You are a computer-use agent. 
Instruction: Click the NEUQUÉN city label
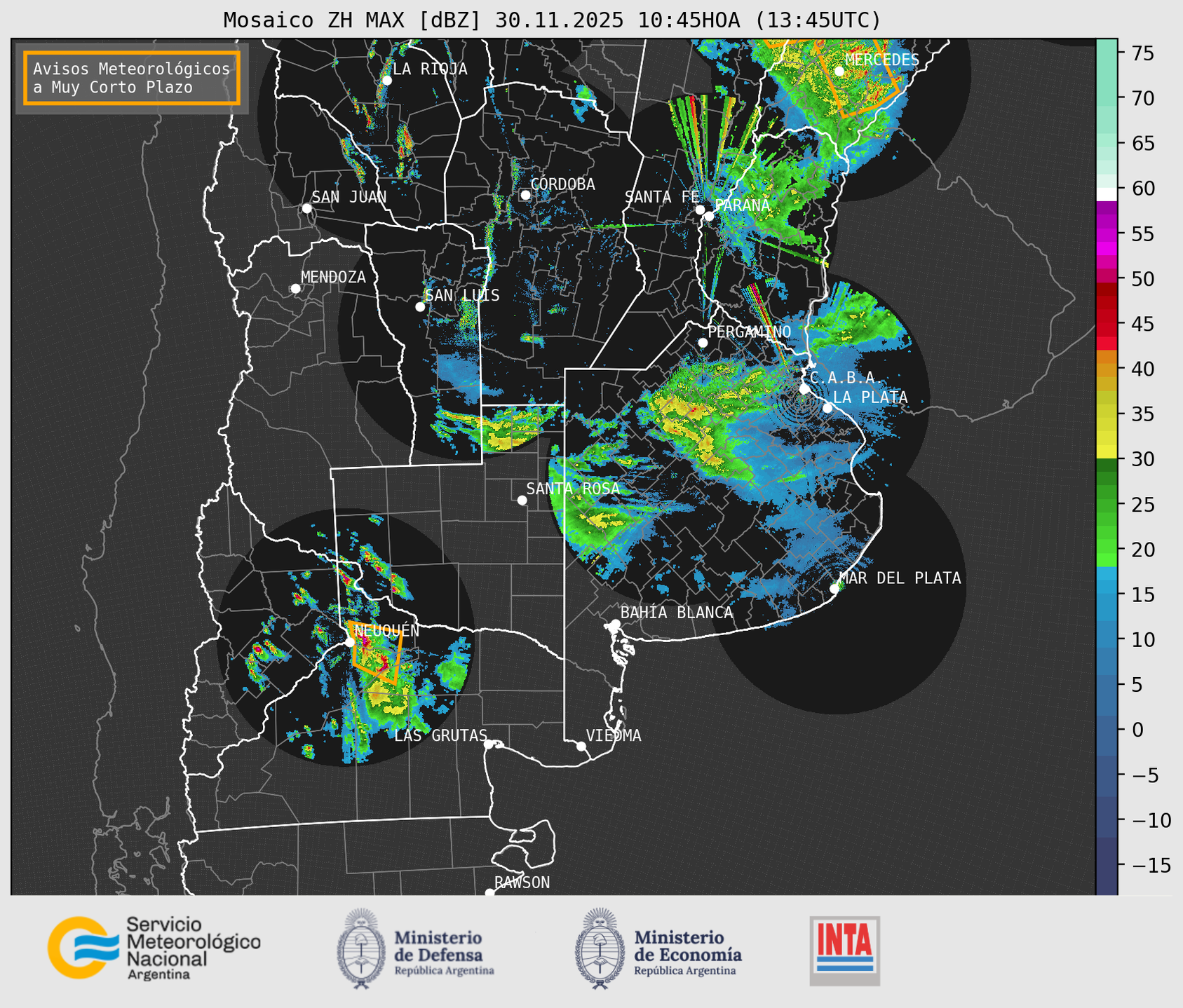click(x=387, y=631)
